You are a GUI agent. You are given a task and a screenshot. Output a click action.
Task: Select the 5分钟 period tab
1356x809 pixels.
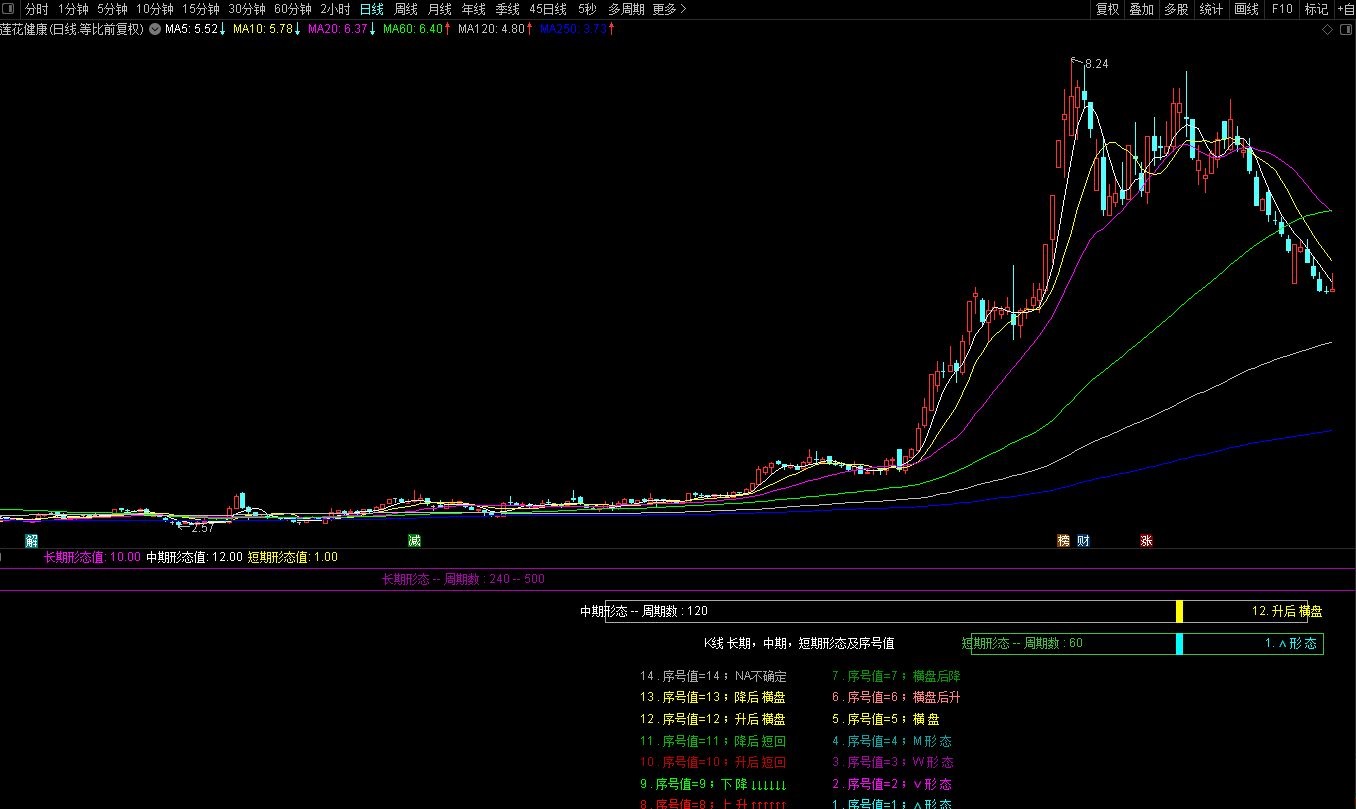pos(112,9)
